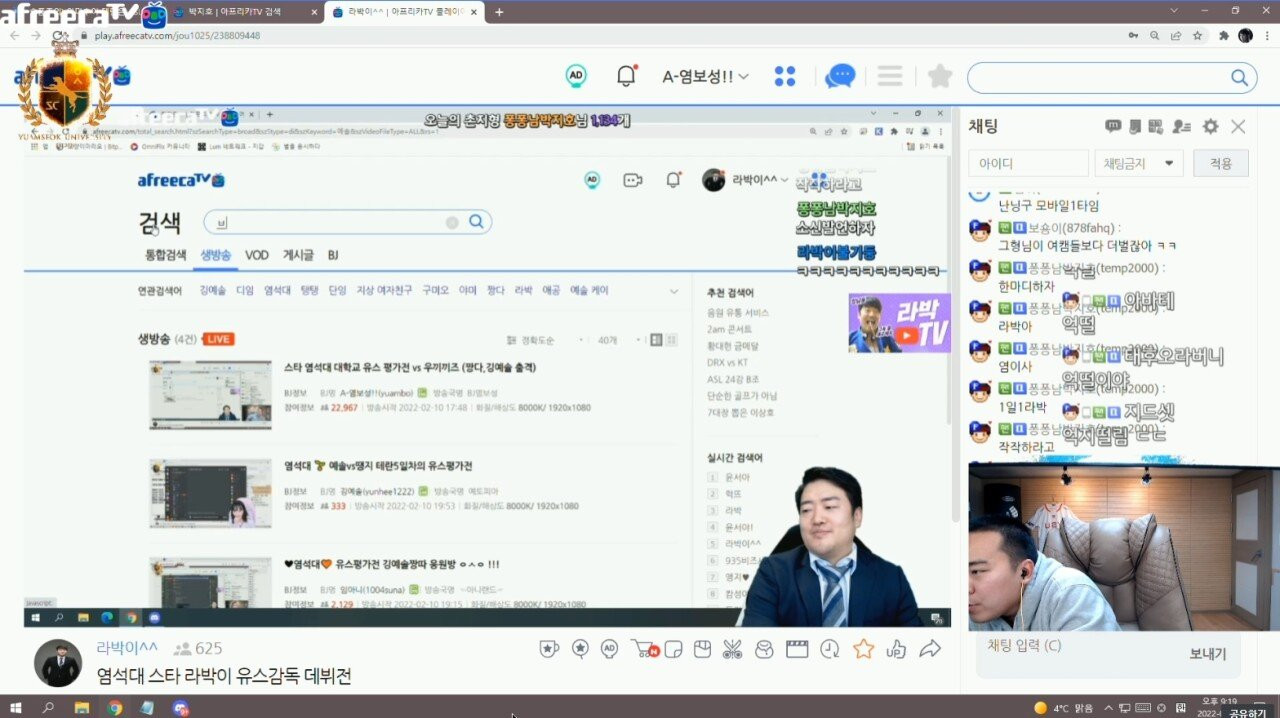Click the gray favorites star in header
This screenshot has width=1280, height=718.
click(940, 76)
